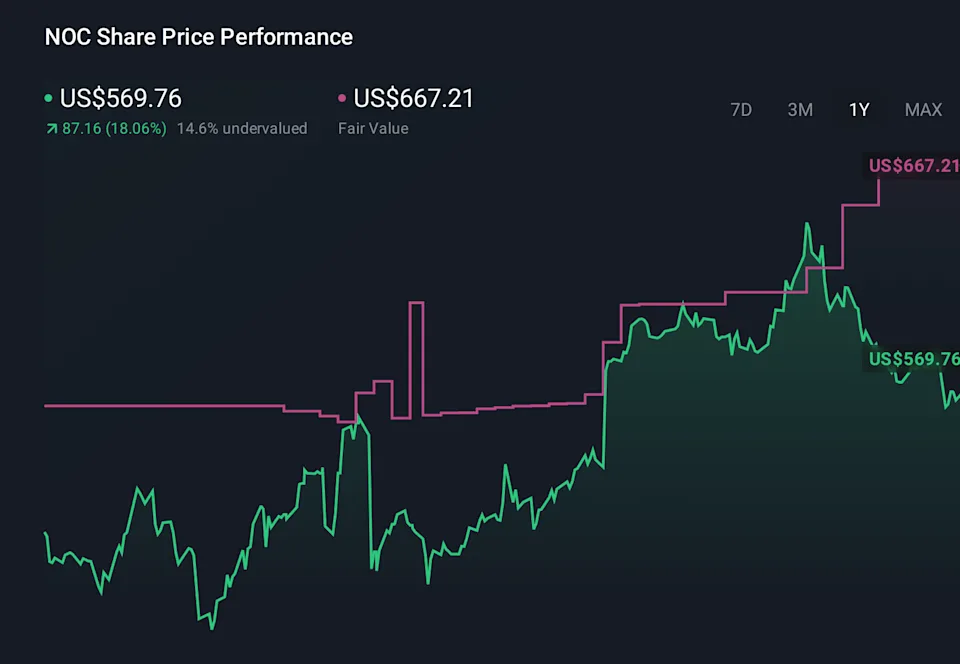Choose the 1Y range tab

pyautogui.click(x=859, y=110)
